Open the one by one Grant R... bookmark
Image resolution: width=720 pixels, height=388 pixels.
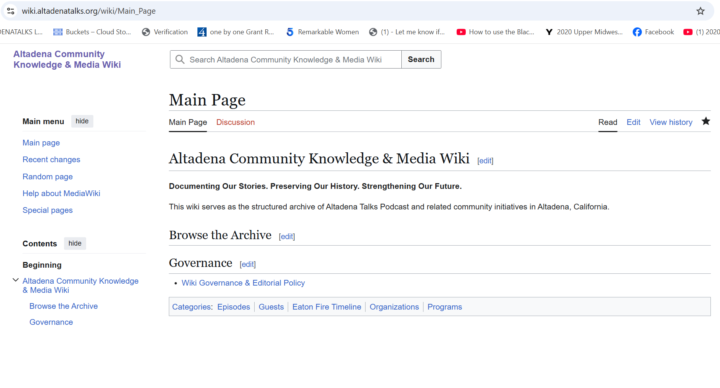[236, 32]
